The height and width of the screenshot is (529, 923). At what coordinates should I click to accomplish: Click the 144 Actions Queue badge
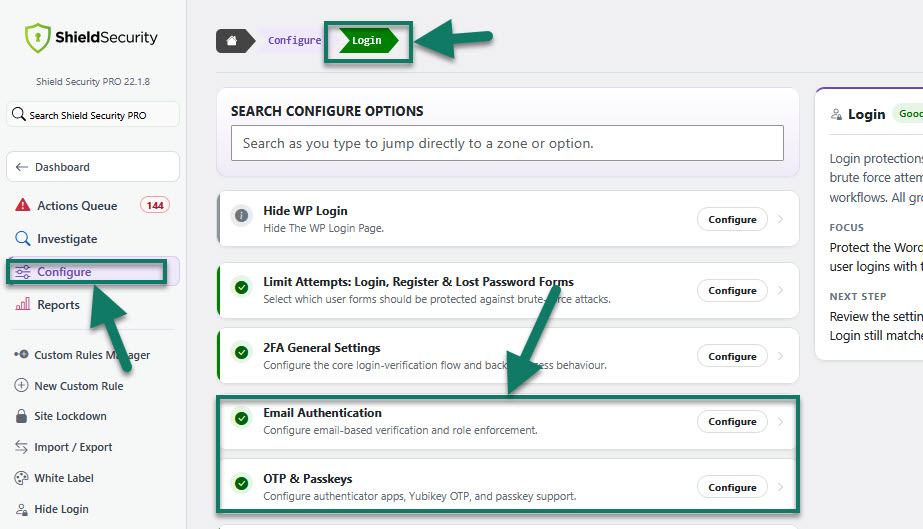(x=155, y=205)
